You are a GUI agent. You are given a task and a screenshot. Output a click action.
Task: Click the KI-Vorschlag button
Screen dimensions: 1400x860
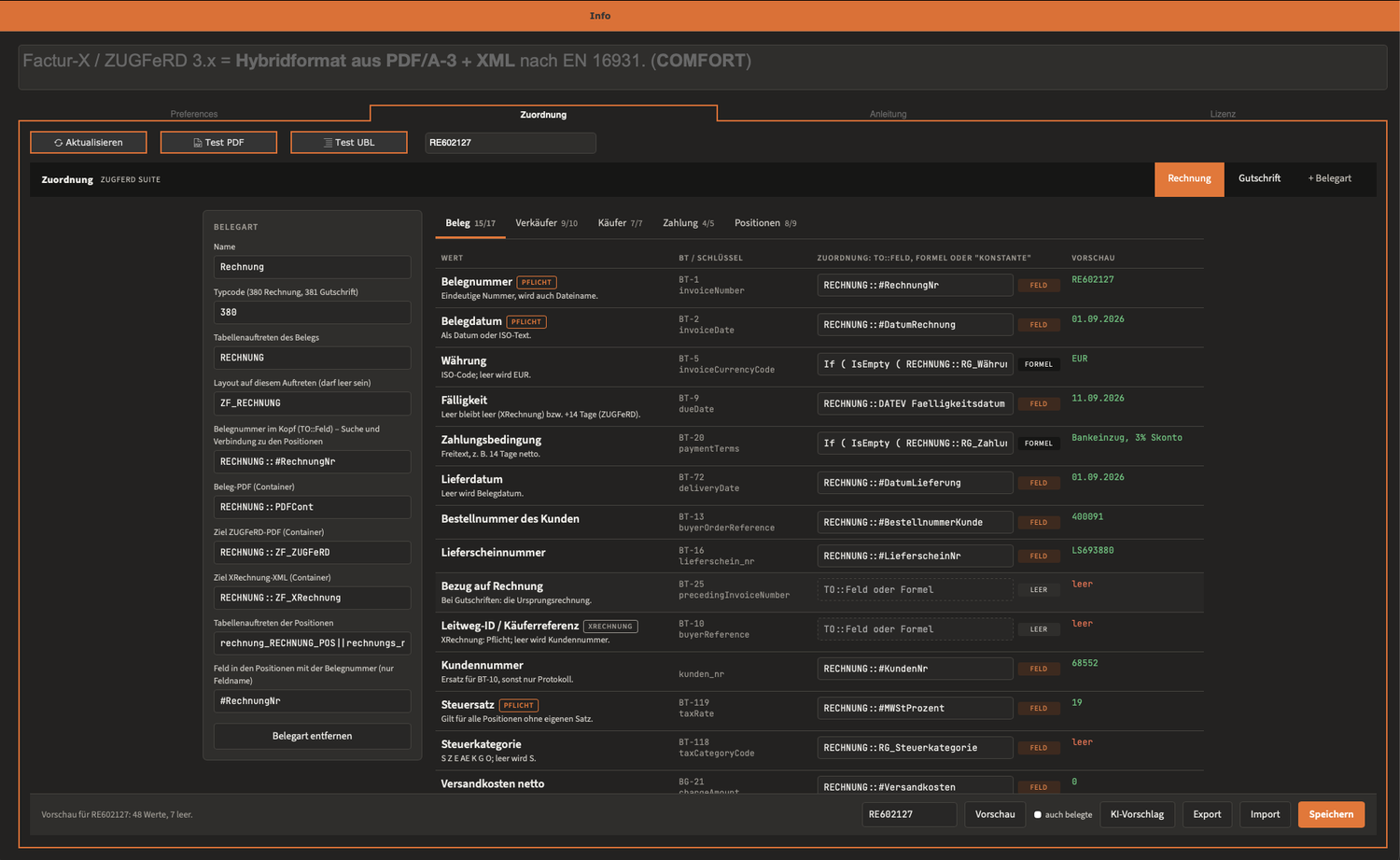click(x=1137, y=814)
